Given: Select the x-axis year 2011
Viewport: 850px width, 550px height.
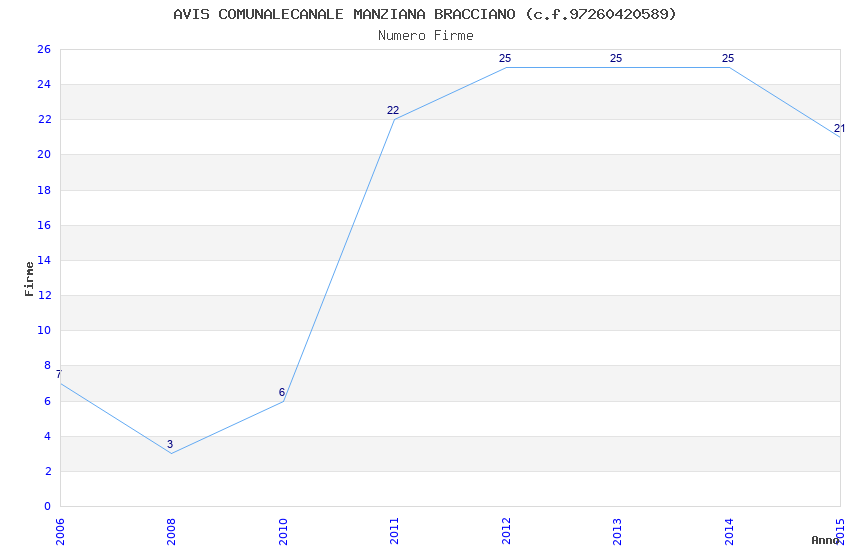Looking at the screenshot, I should pos(394,532).
